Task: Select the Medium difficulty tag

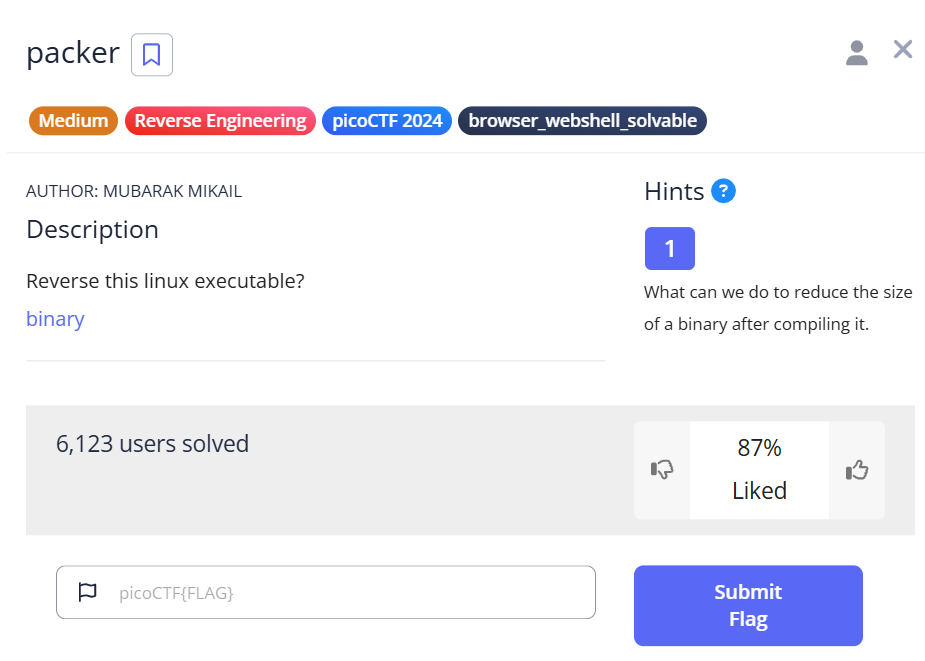Action: click(73, 121)
